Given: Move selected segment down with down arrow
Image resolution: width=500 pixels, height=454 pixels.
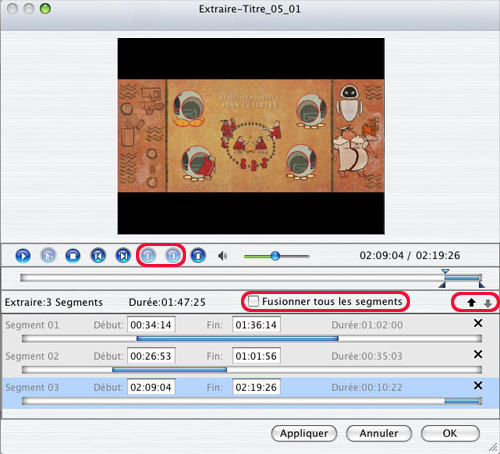Looking at the screenshot, I should pyautogui.click(x=488, y=303).
